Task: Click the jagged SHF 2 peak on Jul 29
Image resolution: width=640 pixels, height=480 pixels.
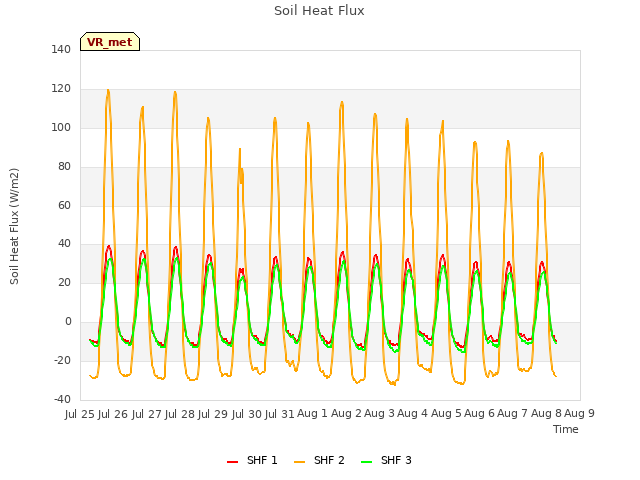Action: [241, 165]
